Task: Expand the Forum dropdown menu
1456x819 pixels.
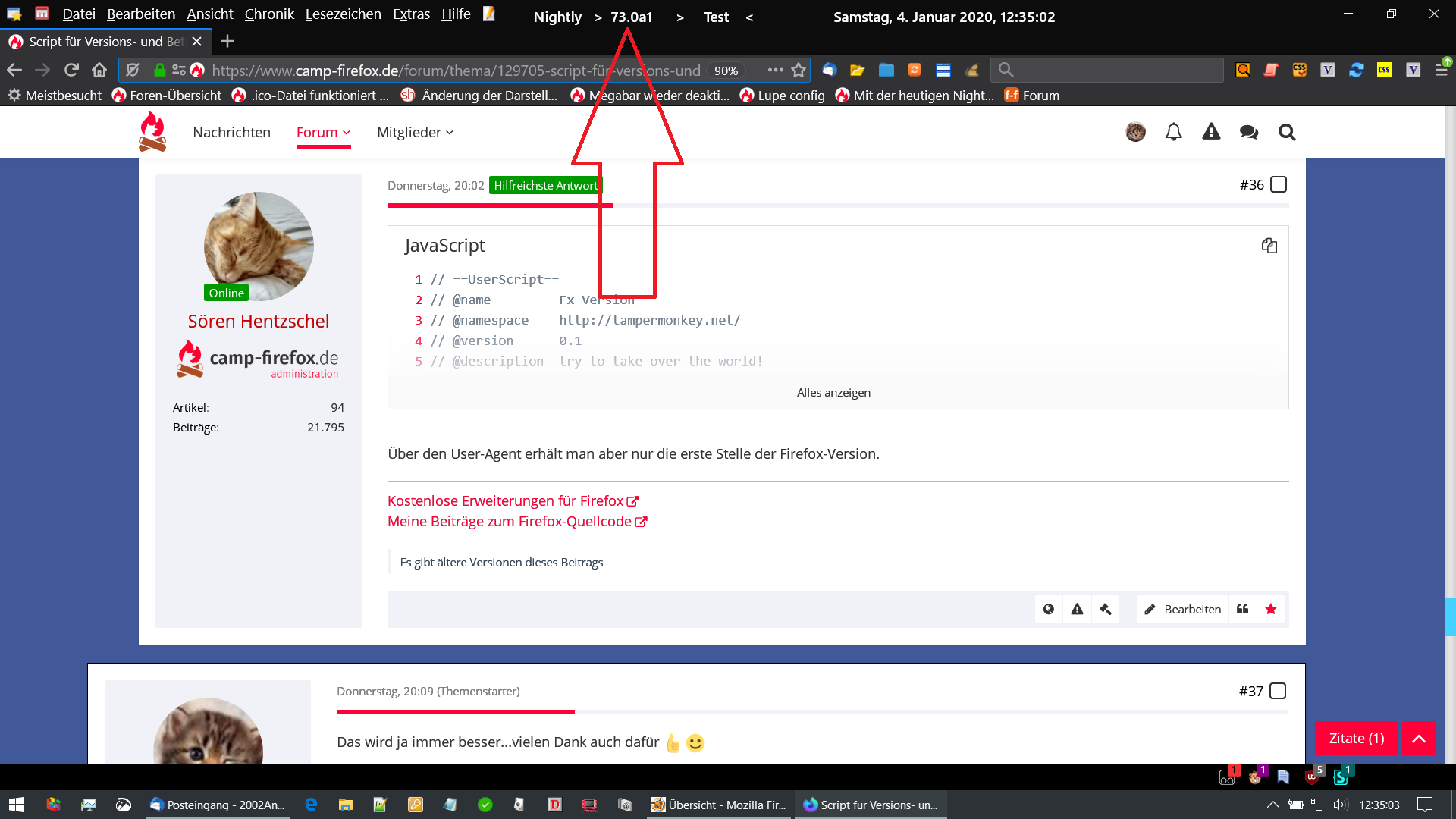Action: point(323,132)
